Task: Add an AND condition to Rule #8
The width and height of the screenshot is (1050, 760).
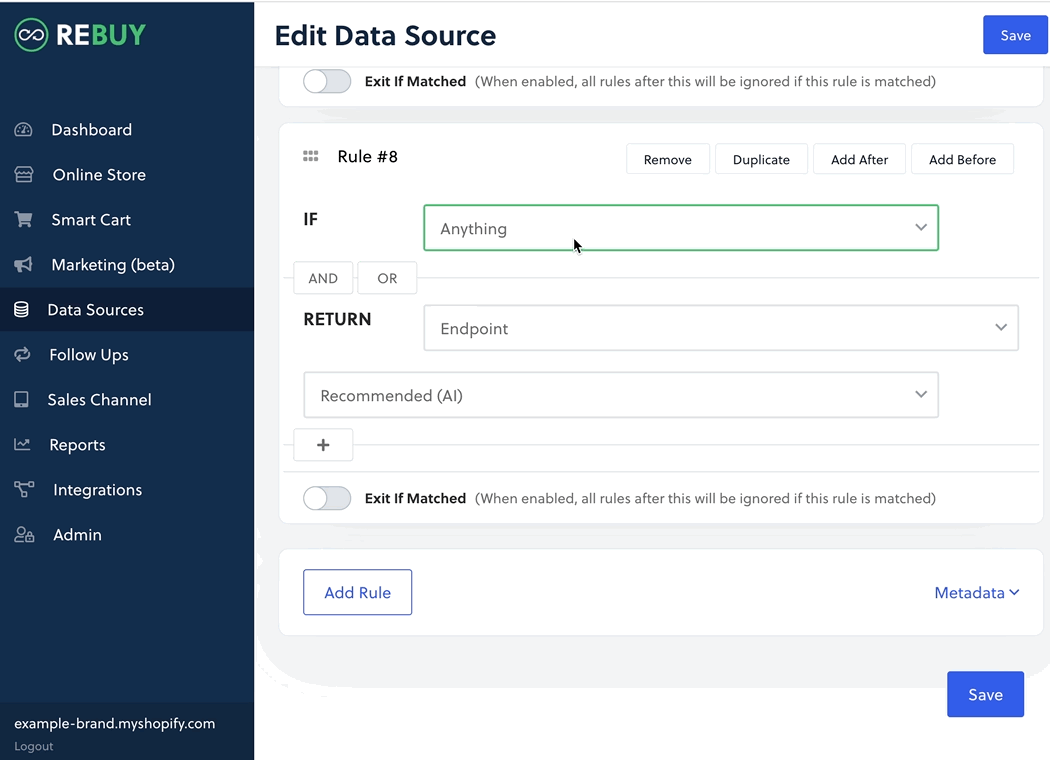Action: pyautogui.click(x=323, y=278)
